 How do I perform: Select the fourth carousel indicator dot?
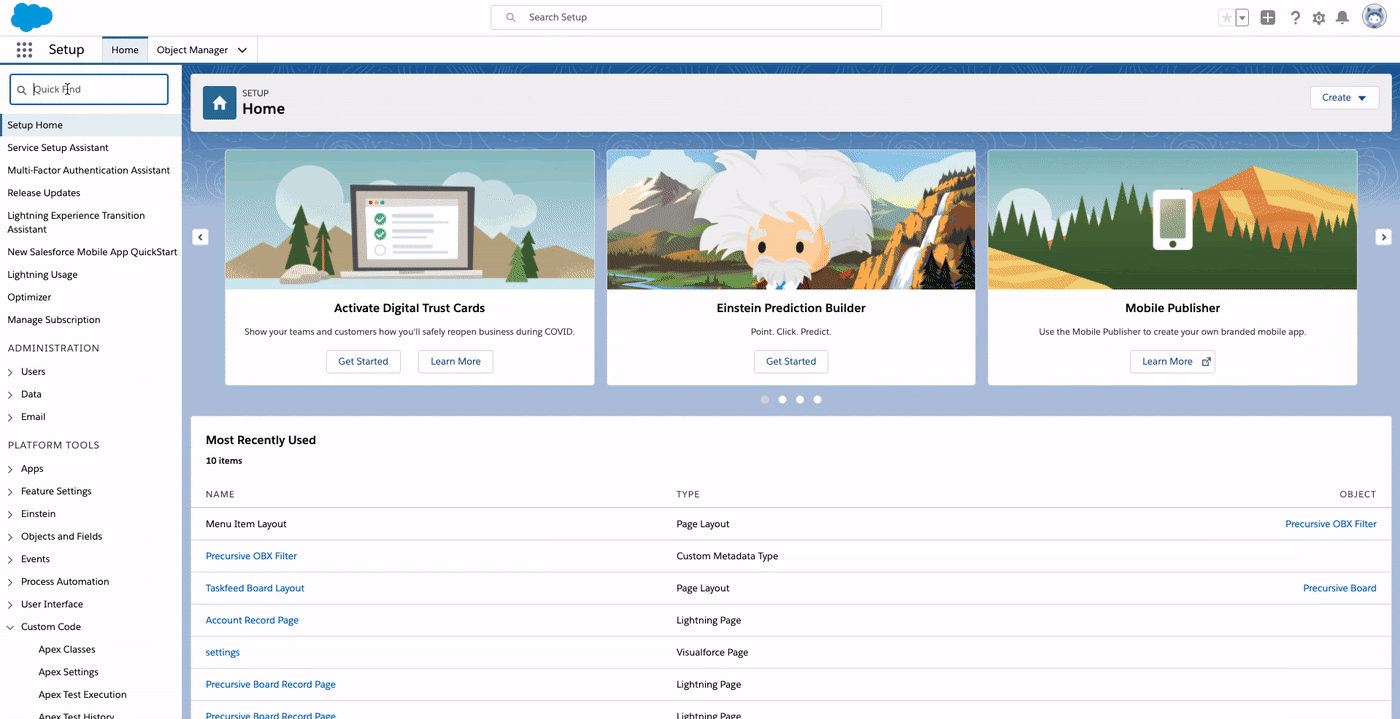(x=817, y=399)
